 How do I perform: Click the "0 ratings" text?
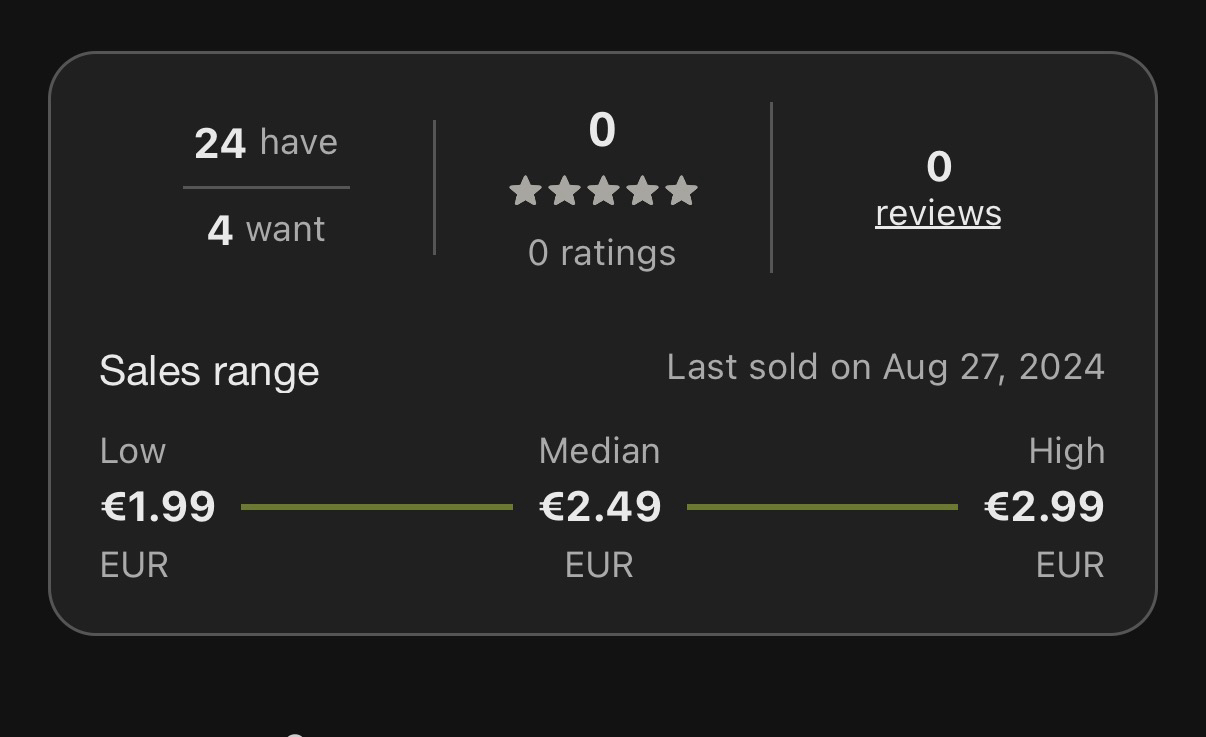pos(602,253)
